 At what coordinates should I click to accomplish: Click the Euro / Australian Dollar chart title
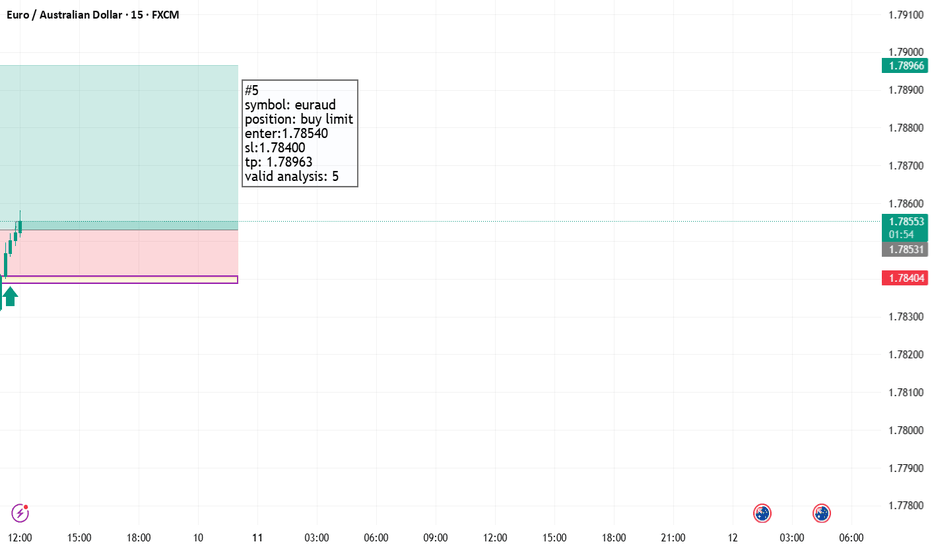pyautogui.click(x=93, y=15)
